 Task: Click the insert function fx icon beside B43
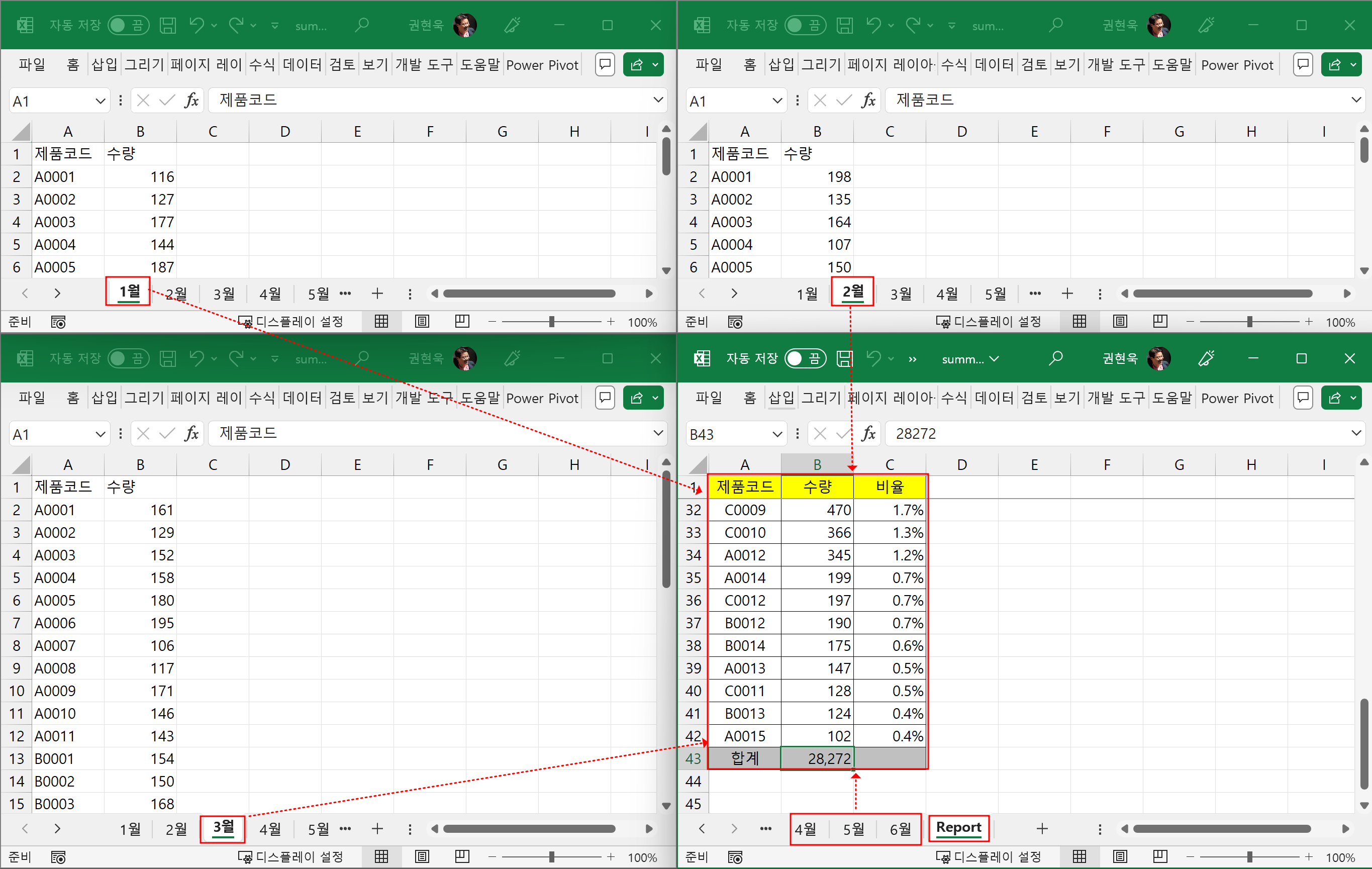(x=868, y=434)
